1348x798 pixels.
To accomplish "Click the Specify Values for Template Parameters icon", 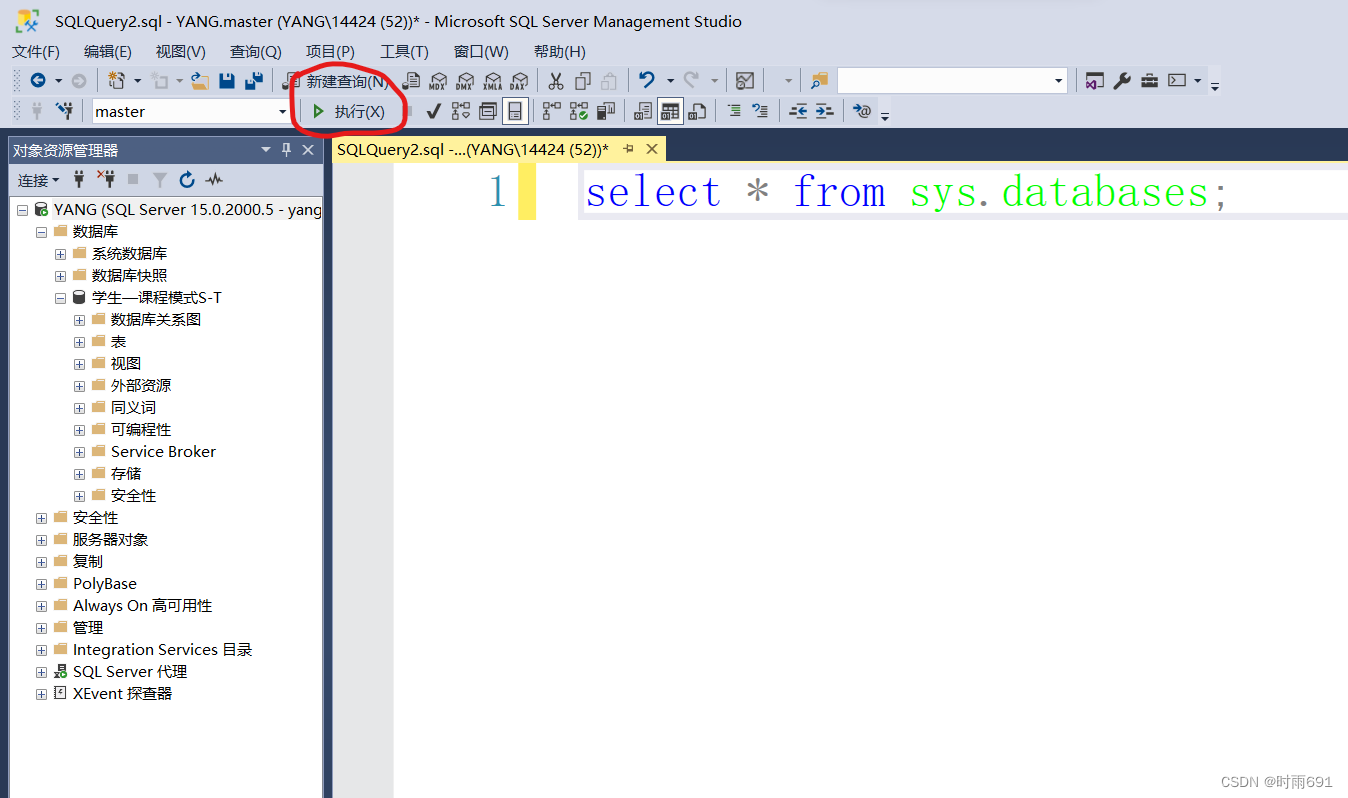I will click(861, 111).
